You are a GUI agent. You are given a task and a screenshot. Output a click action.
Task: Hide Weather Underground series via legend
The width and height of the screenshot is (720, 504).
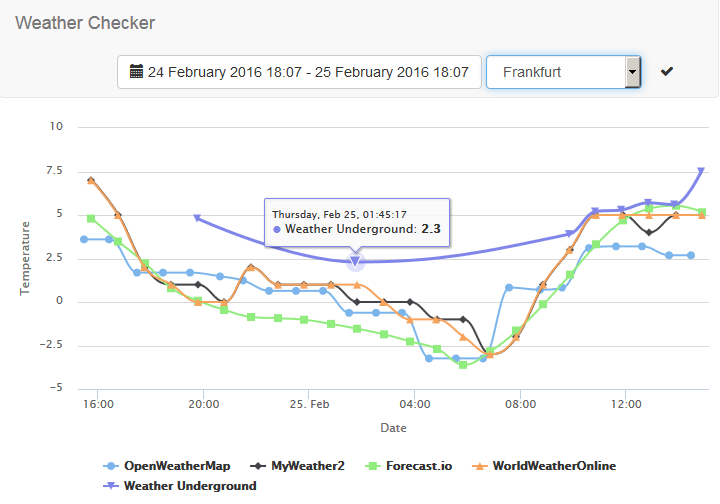pyautogui.click(x=189, y=486)
